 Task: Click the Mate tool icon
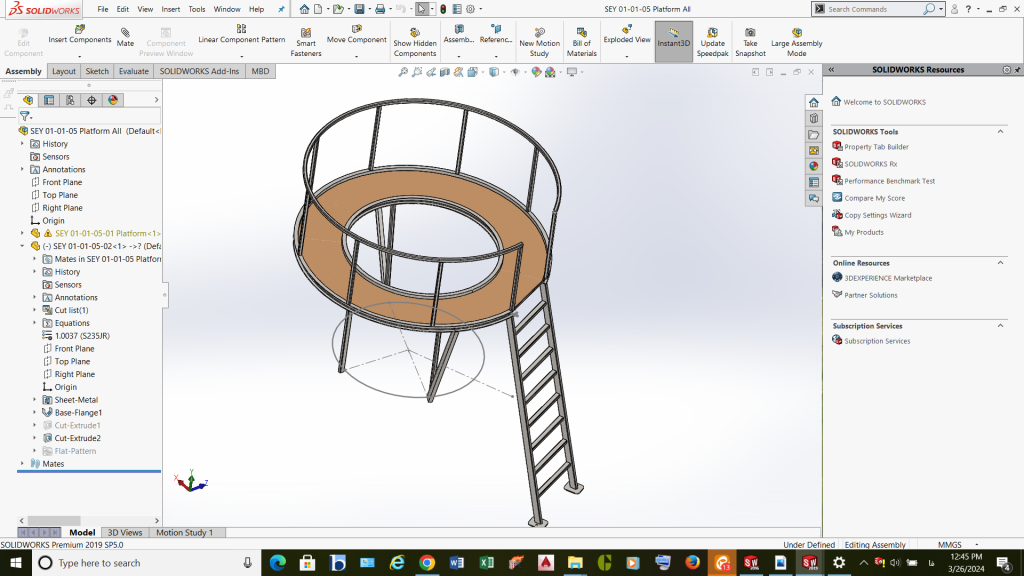pos(125,37)
